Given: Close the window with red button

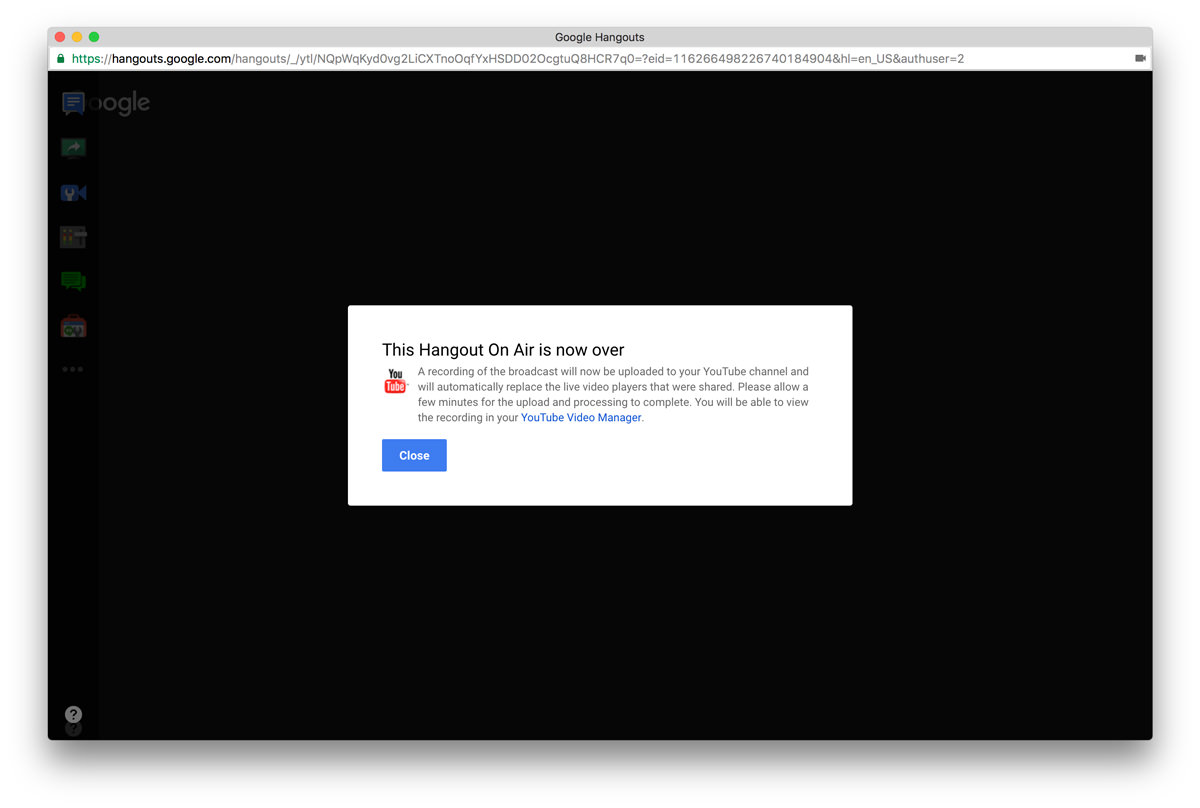Looking at the screenshot, I should click(x=60, y=37).
